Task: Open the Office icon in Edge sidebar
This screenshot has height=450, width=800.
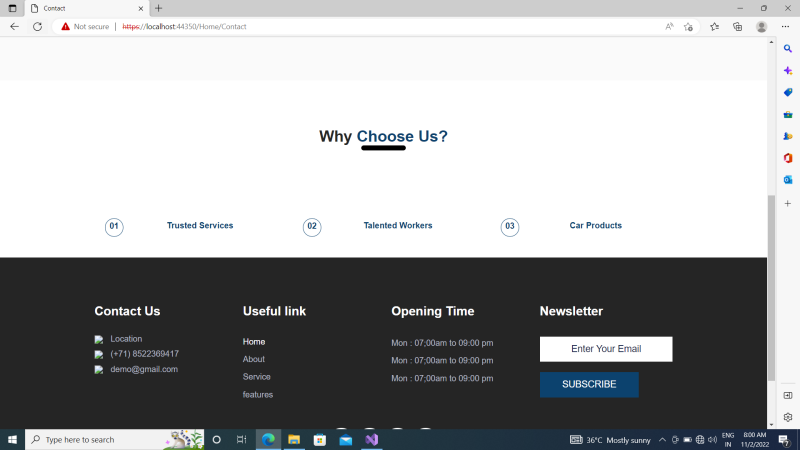Action: click(788, 158)
